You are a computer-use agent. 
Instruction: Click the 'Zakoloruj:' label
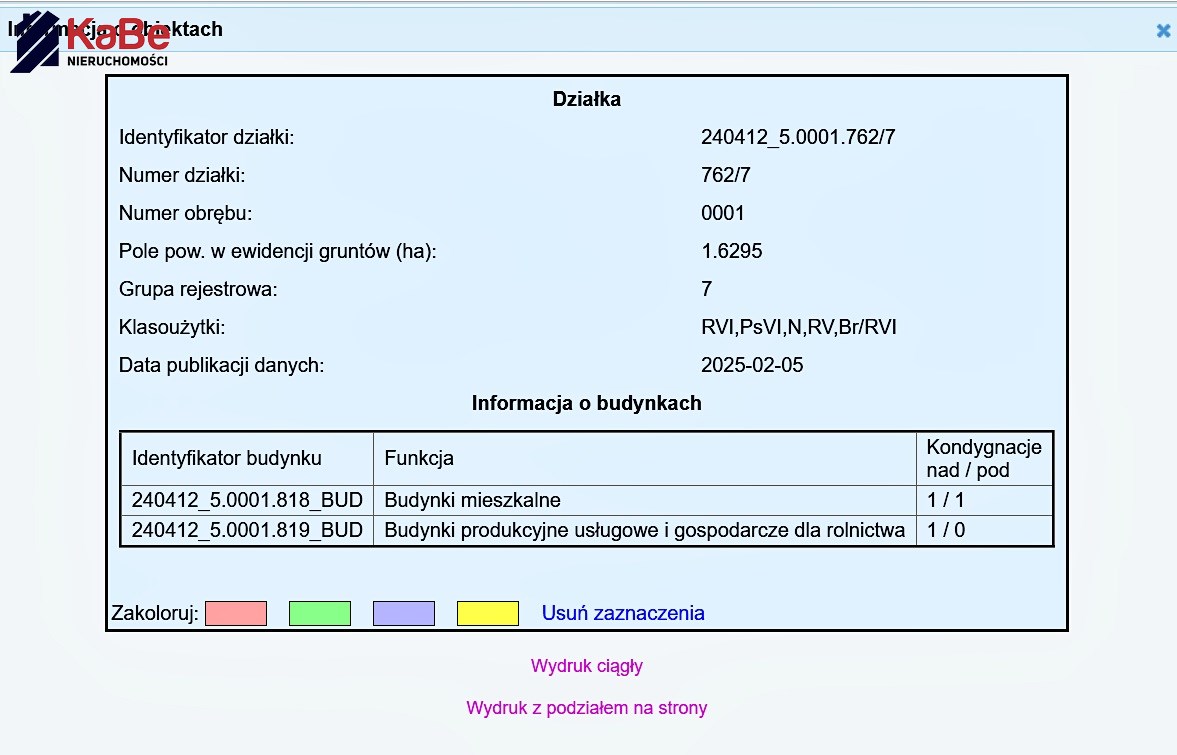tap(155, 613)
